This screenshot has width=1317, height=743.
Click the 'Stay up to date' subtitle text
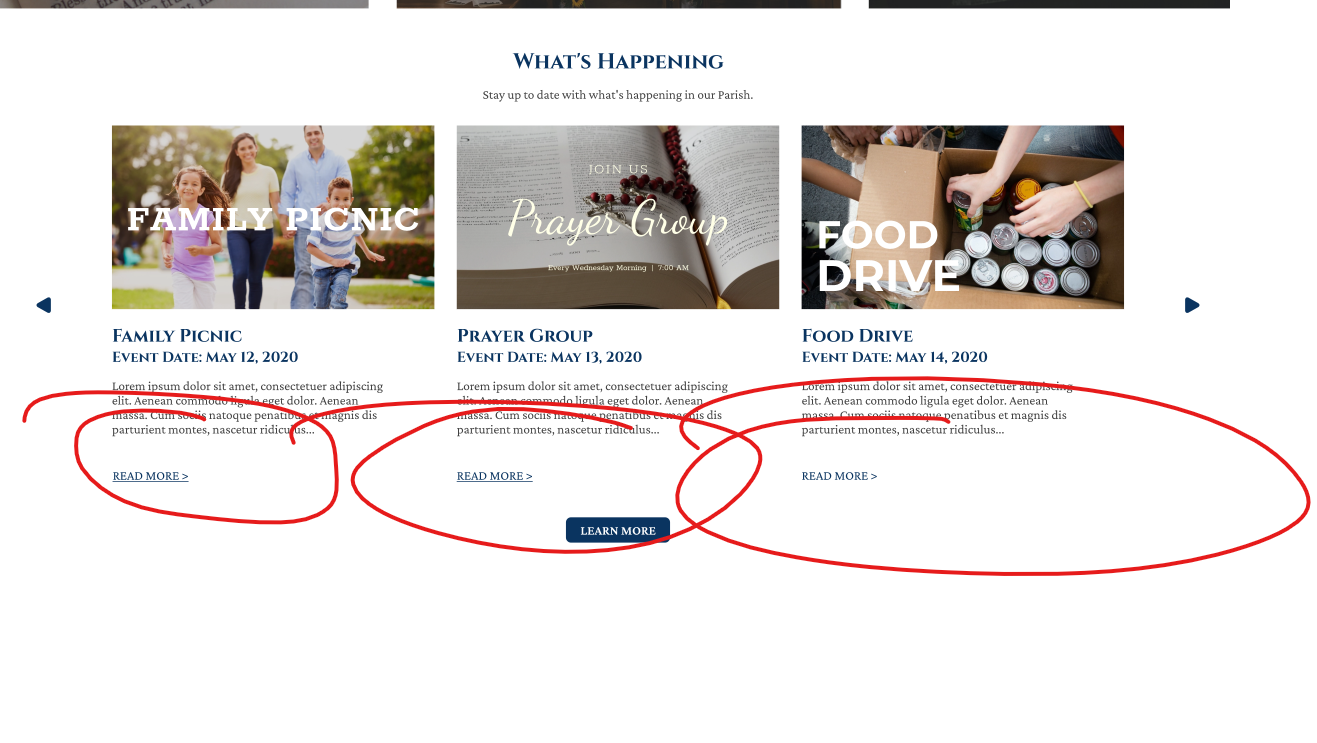click(x=618, y=95)
